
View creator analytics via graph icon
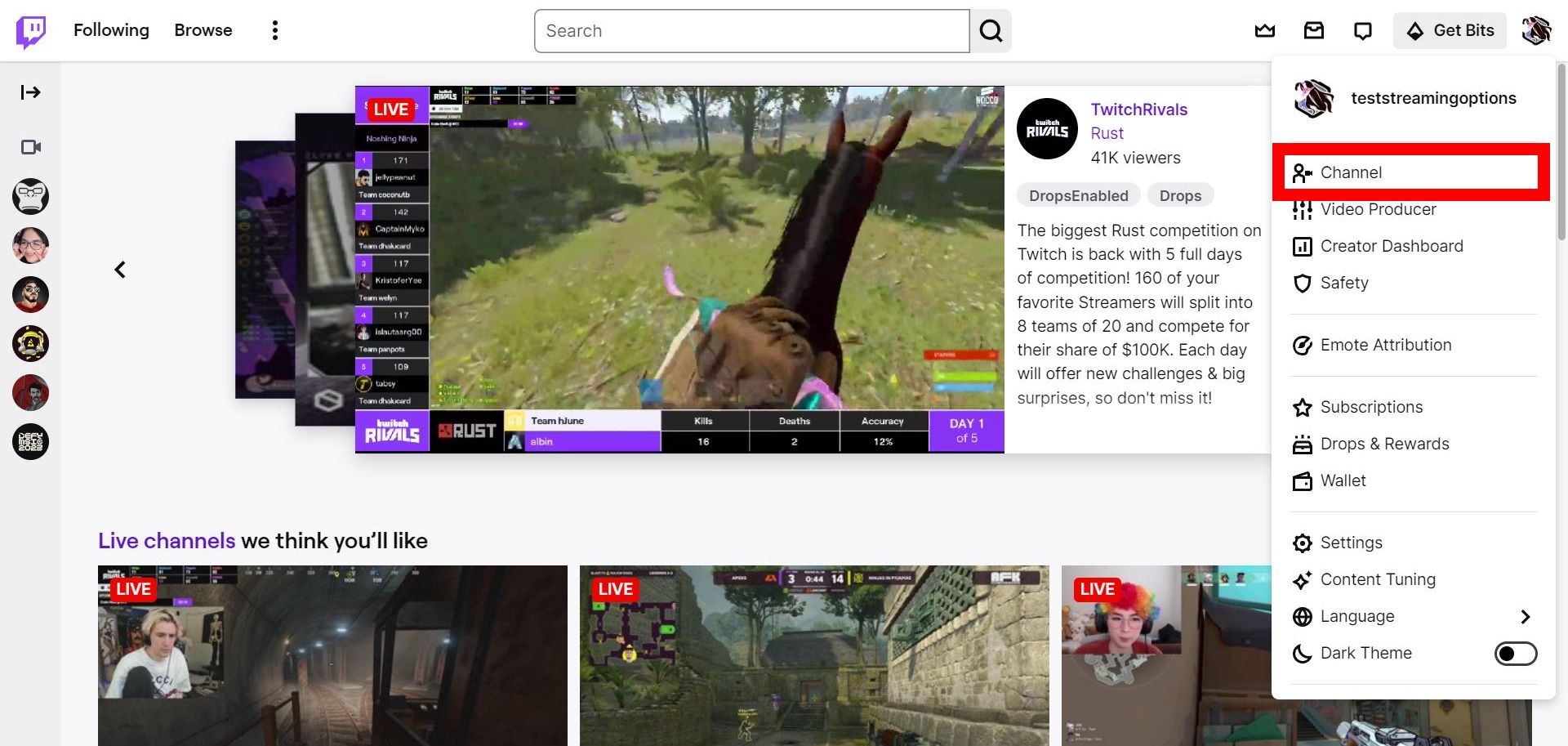[x=1264, y=30]
